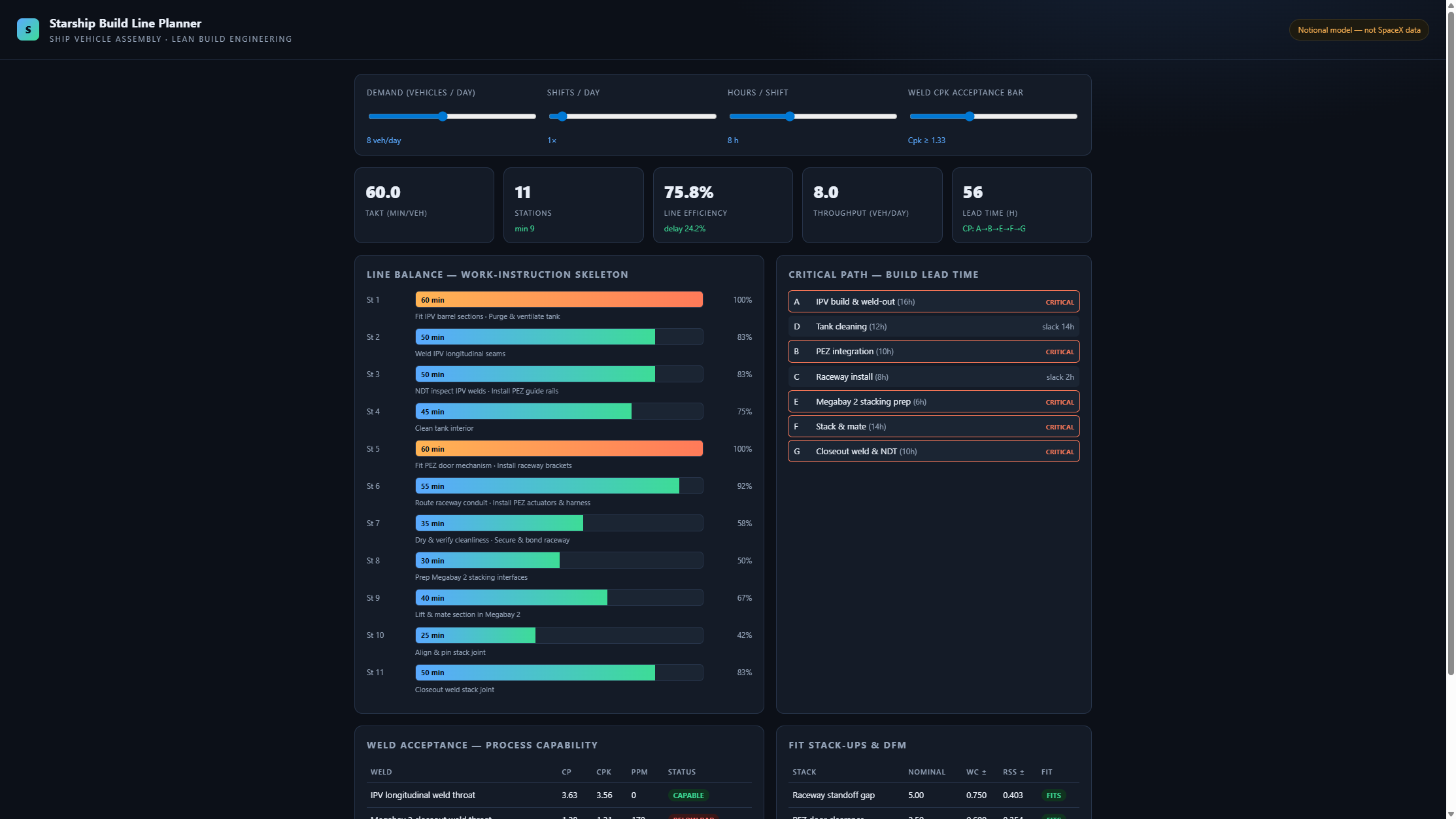The image size is (1456, 819).
Task: Click the St 11 50 min bar
Action: click(535, 672)
